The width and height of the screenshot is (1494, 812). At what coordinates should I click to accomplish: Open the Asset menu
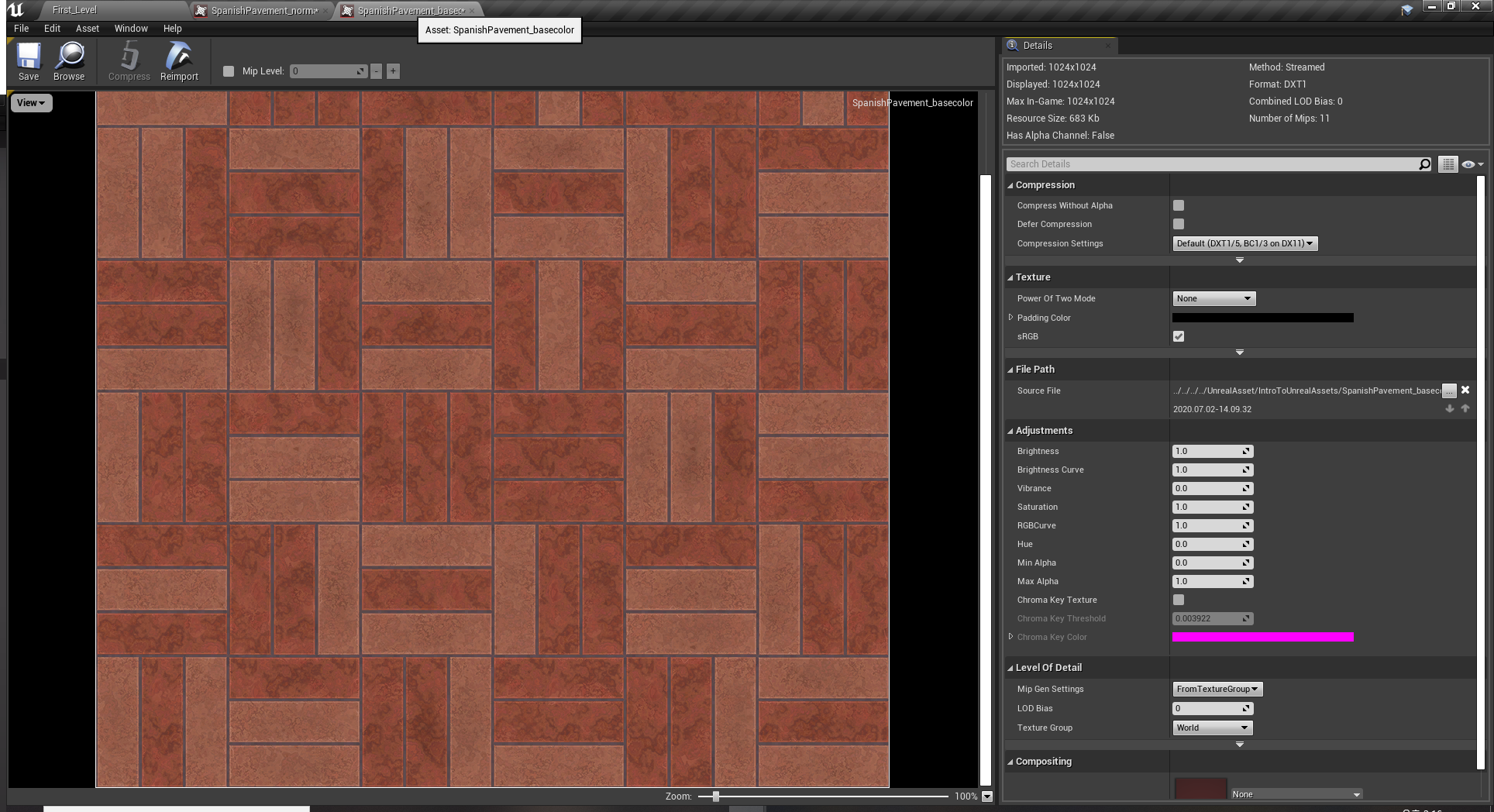88,29
